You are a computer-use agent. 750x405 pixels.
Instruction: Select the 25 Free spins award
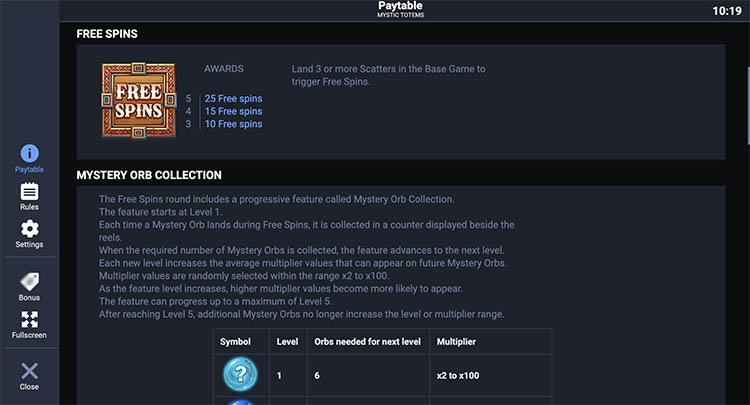point(233,99)
